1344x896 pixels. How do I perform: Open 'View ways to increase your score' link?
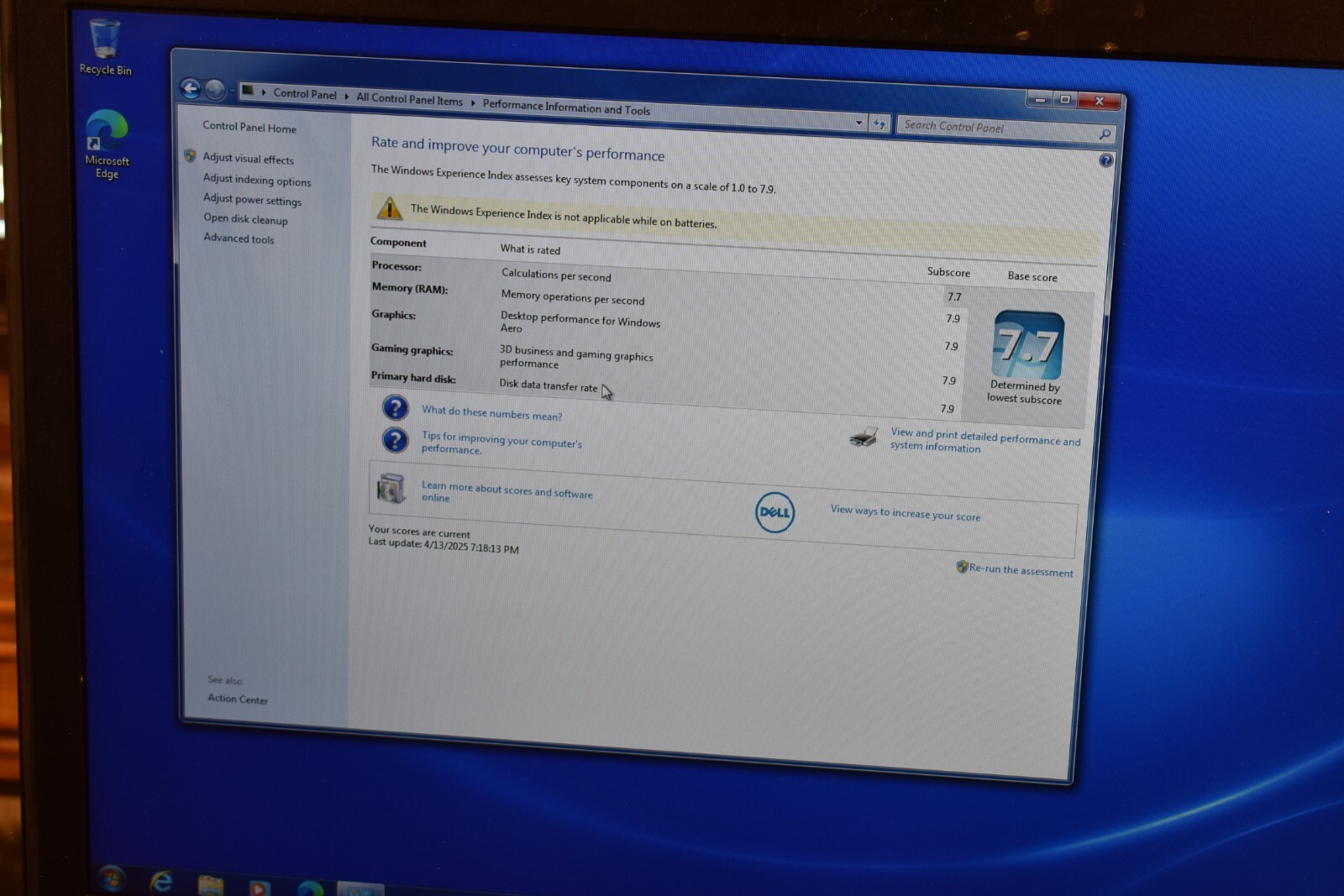906,513
